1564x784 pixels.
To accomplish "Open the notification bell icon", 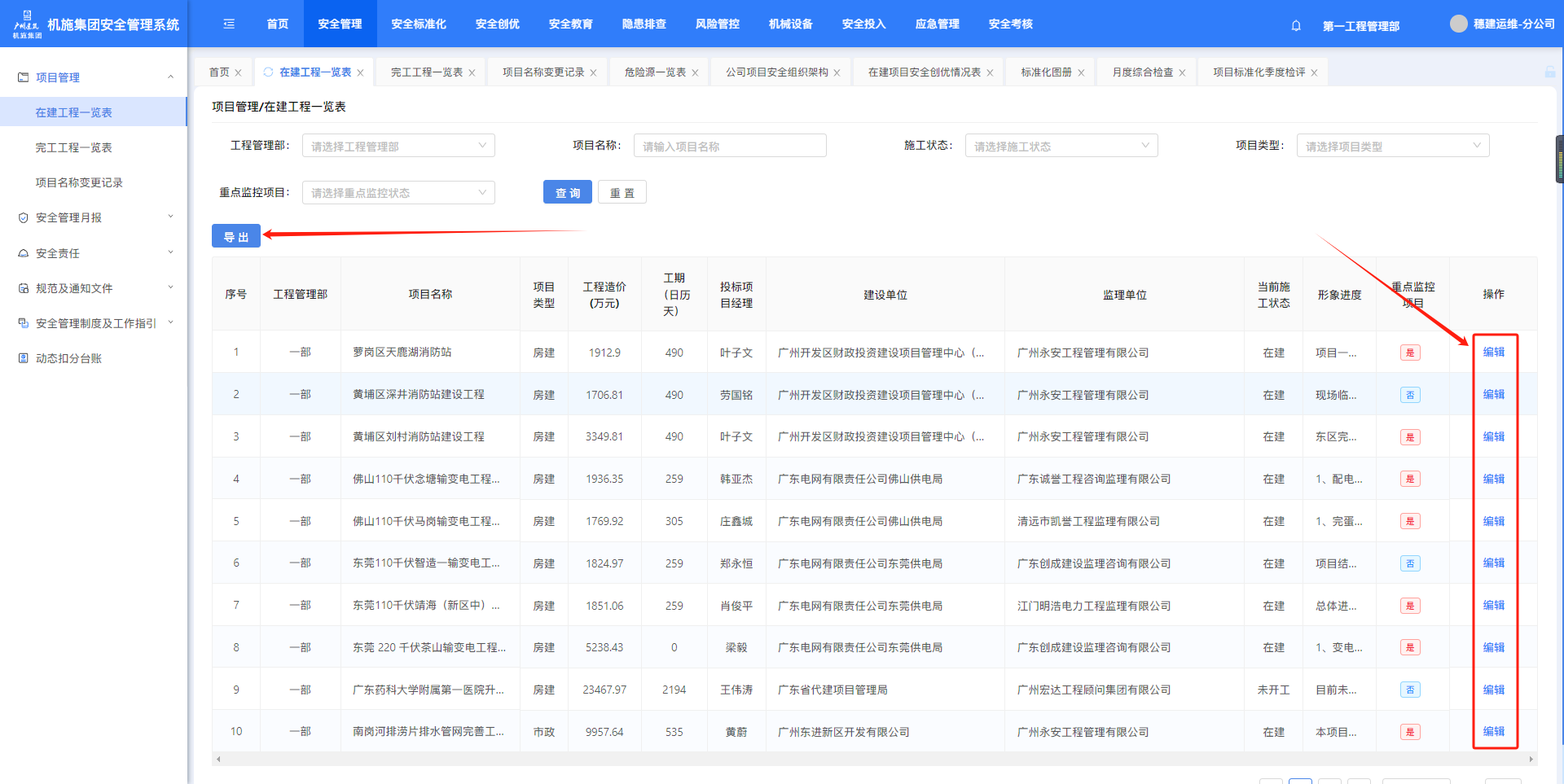I will click(1296, 25).
